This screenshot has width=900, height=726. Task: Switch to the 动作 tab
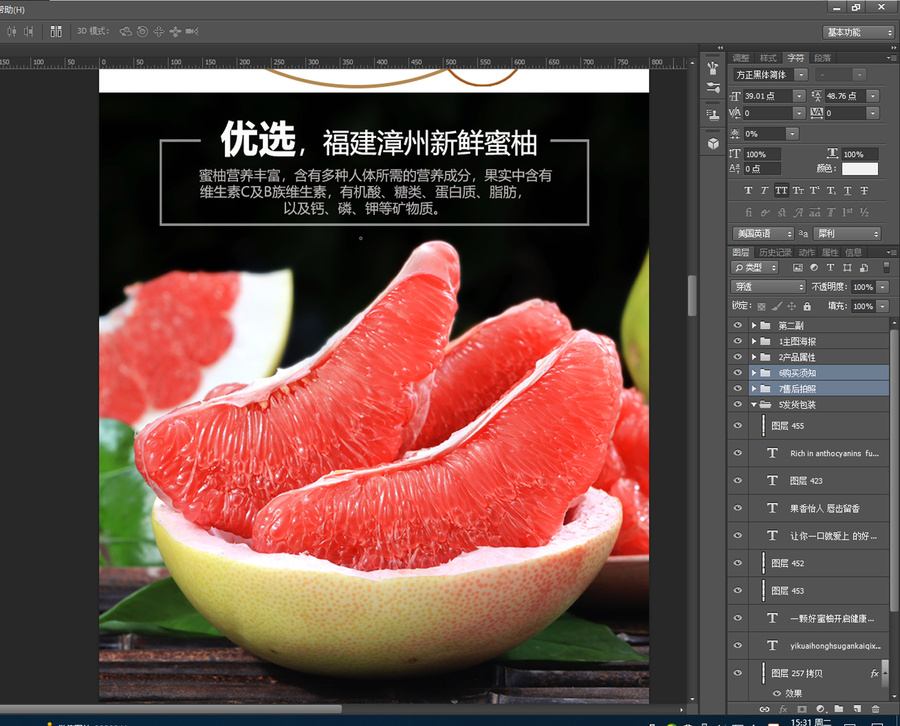(806, 252)
